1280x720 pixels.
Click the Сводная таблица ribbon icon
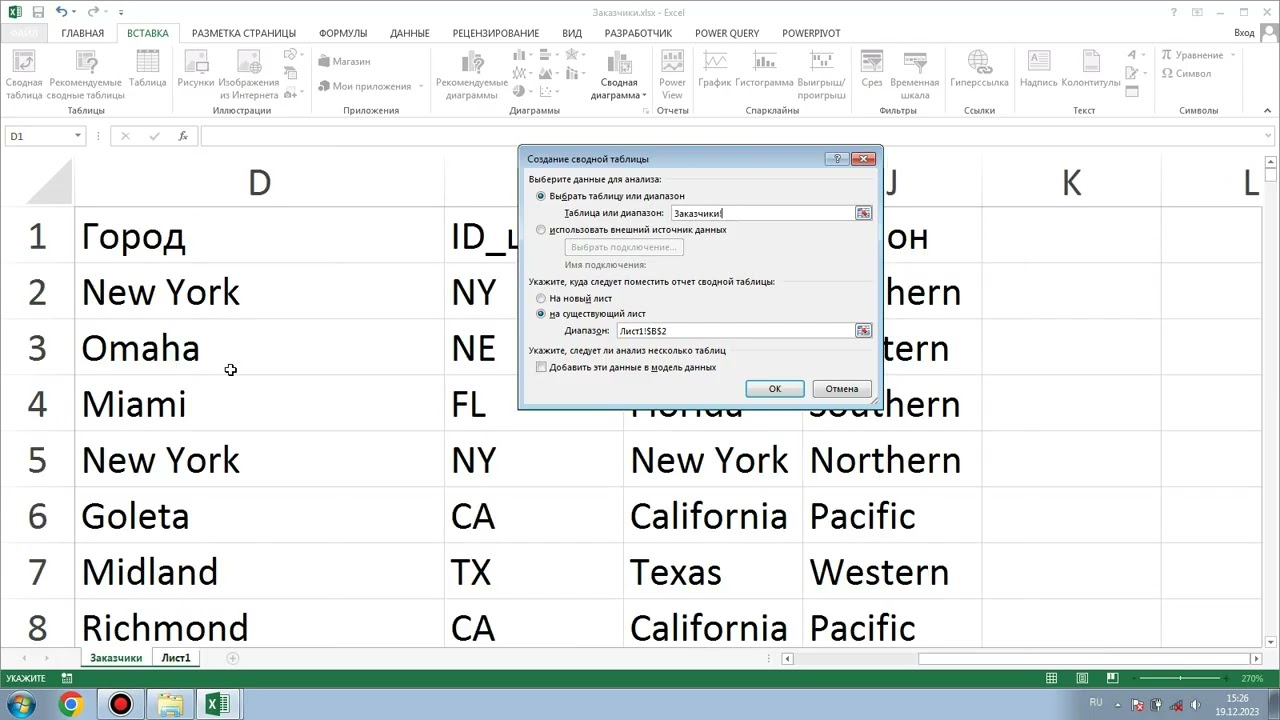[x=24, y=74]
